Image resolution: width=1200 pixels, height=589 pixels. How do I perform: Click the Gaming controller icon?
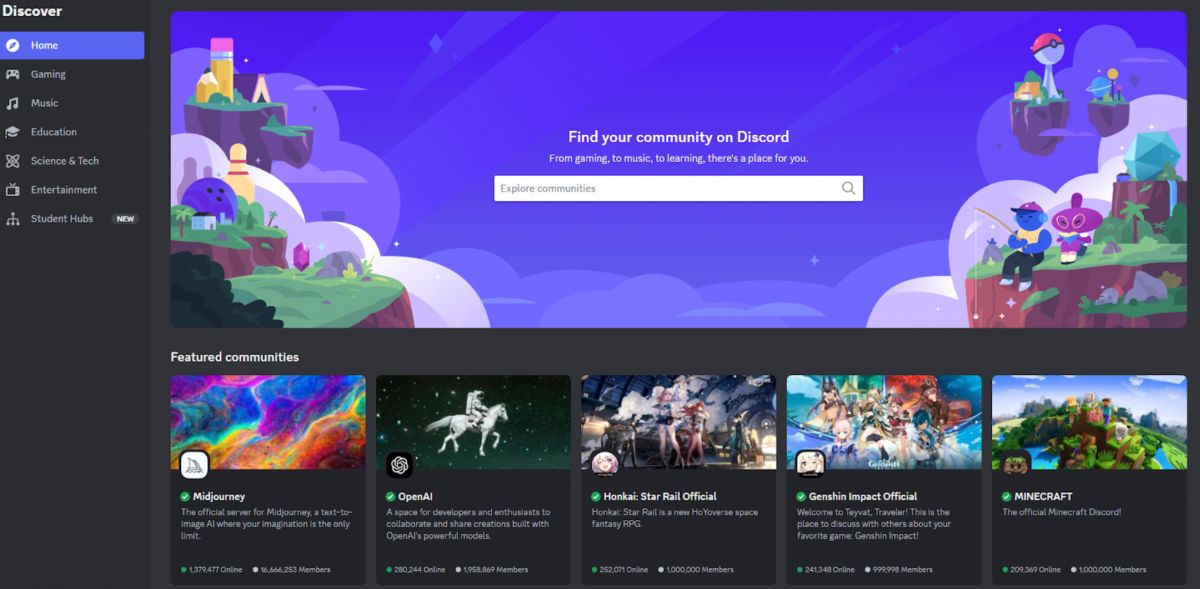point(13,74)
